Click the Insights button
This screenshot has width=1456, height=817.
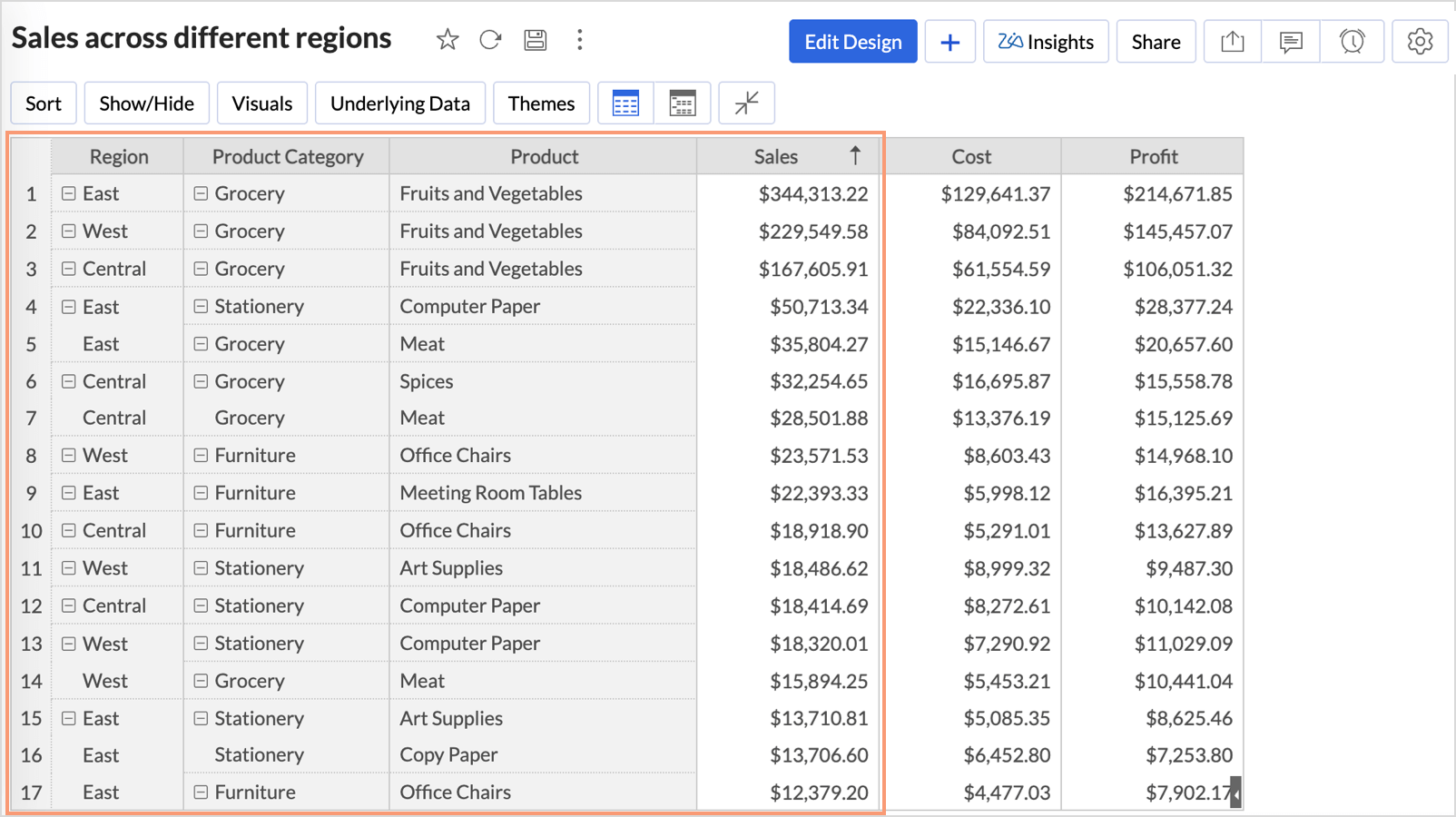point(1046,42)
